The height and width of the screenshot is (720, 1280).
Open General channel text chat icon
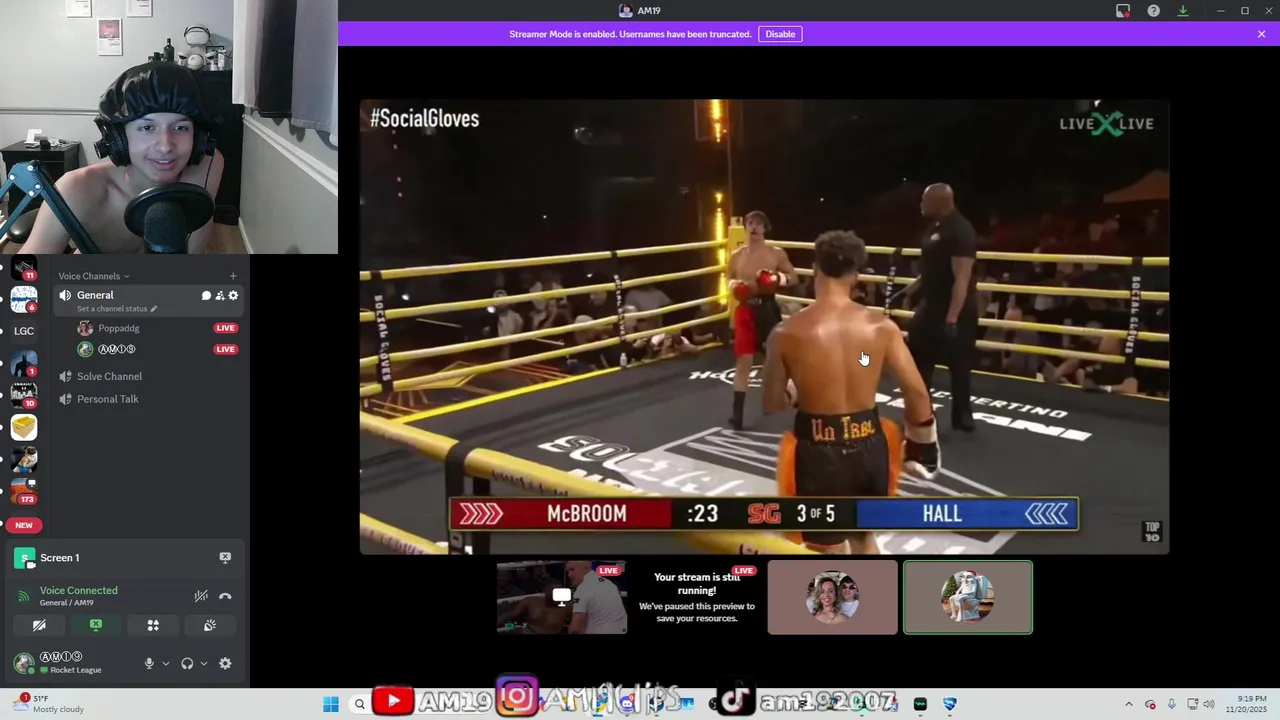[x=206, y=295]
